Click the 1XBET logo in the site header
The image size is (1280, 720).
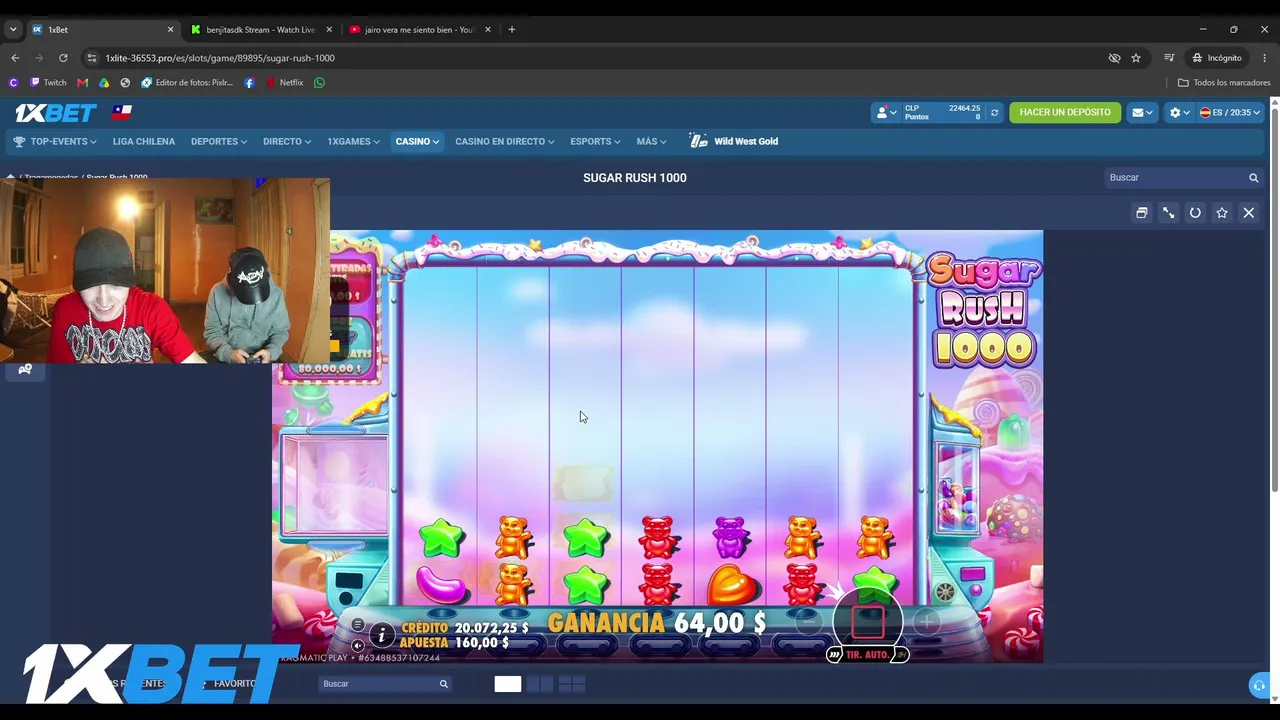56,113
